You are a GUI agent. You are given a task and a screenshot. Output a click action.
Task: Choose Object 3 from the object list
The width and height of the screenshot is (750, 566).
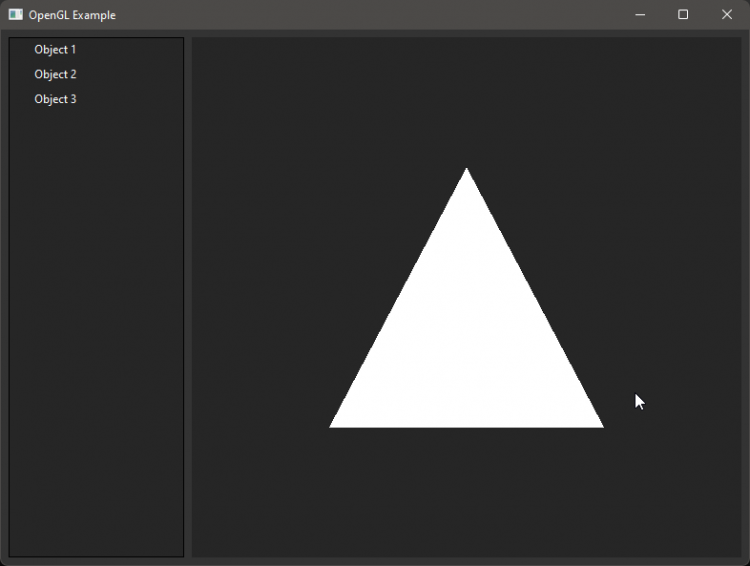55,100
